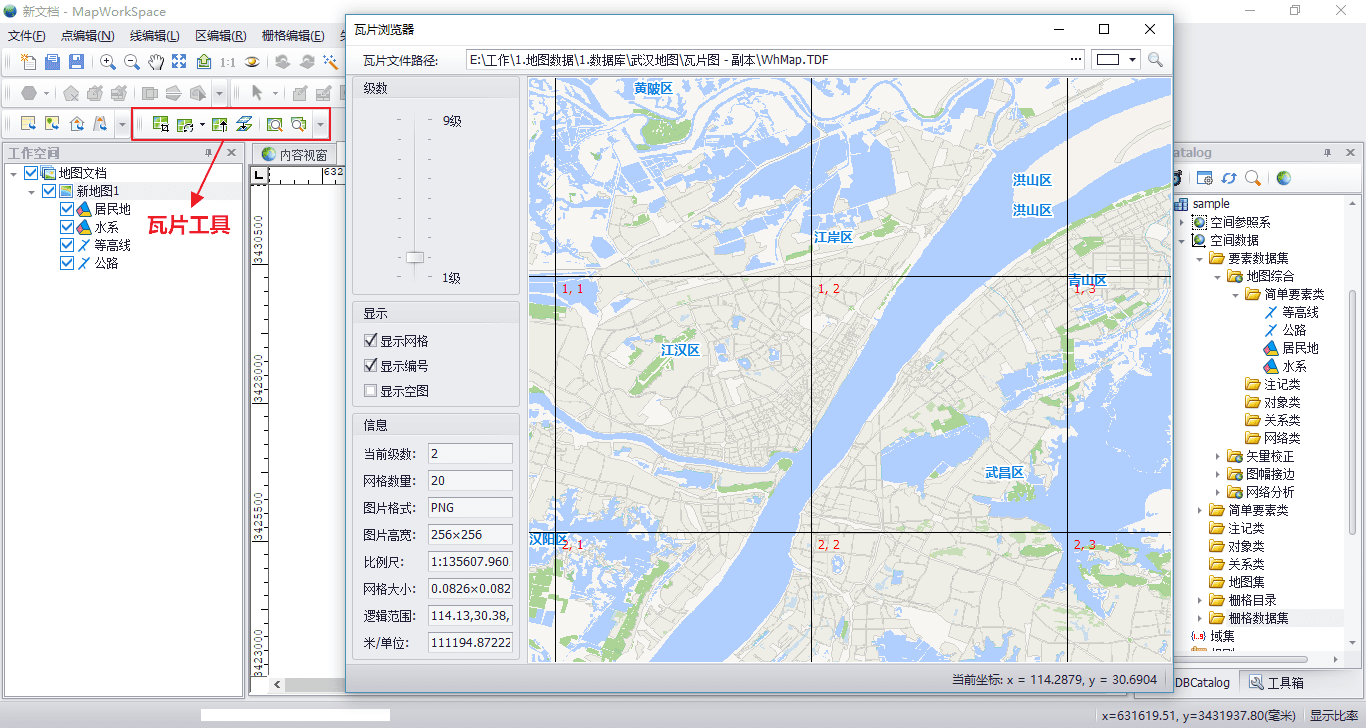Save document with the floppy disk icon
Viewport: 1366px width, 728px height.
point(76,62)
